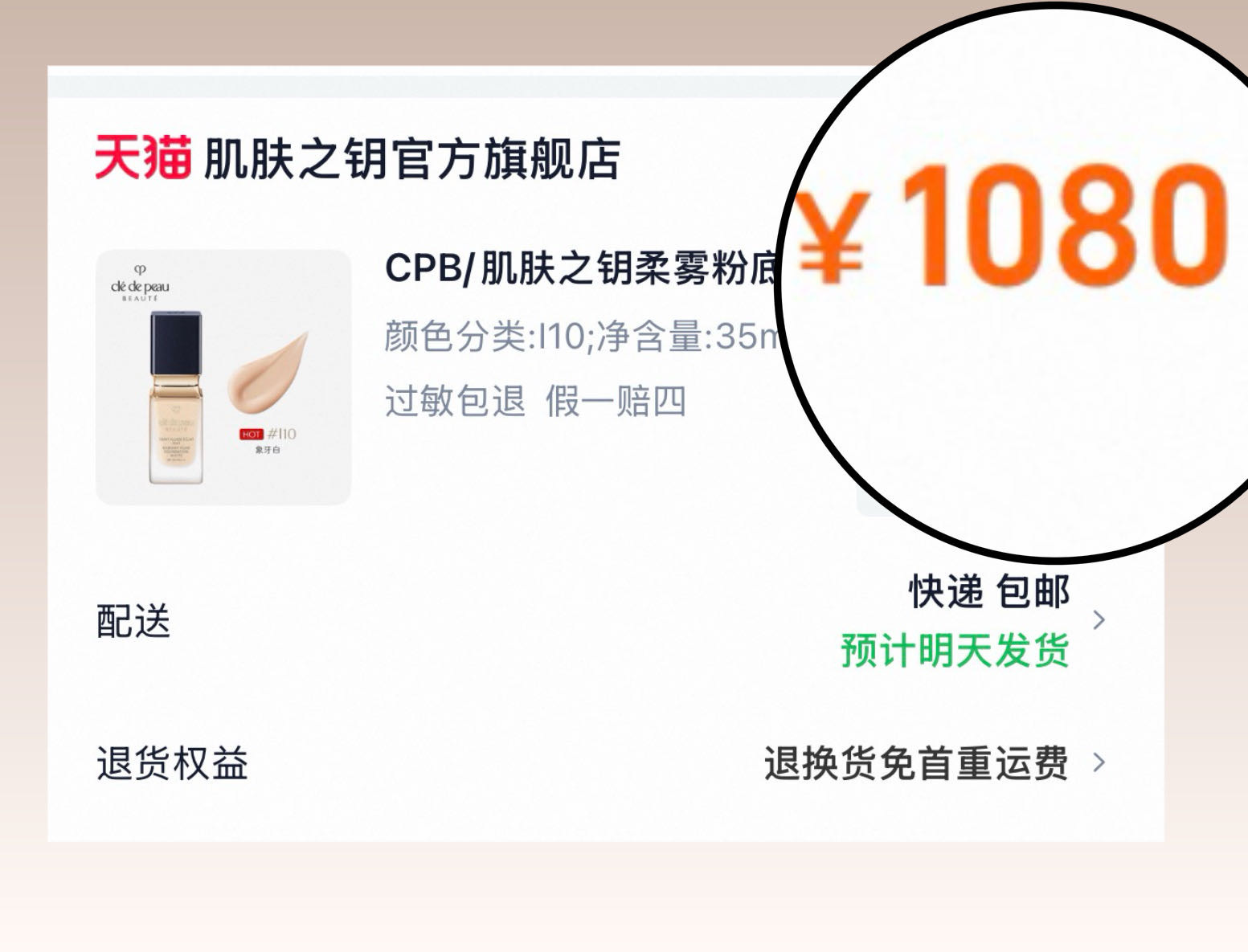Open the 肌肤之钥官方旗舰店 store page
1248x952 pixels.
click(411, 159)
